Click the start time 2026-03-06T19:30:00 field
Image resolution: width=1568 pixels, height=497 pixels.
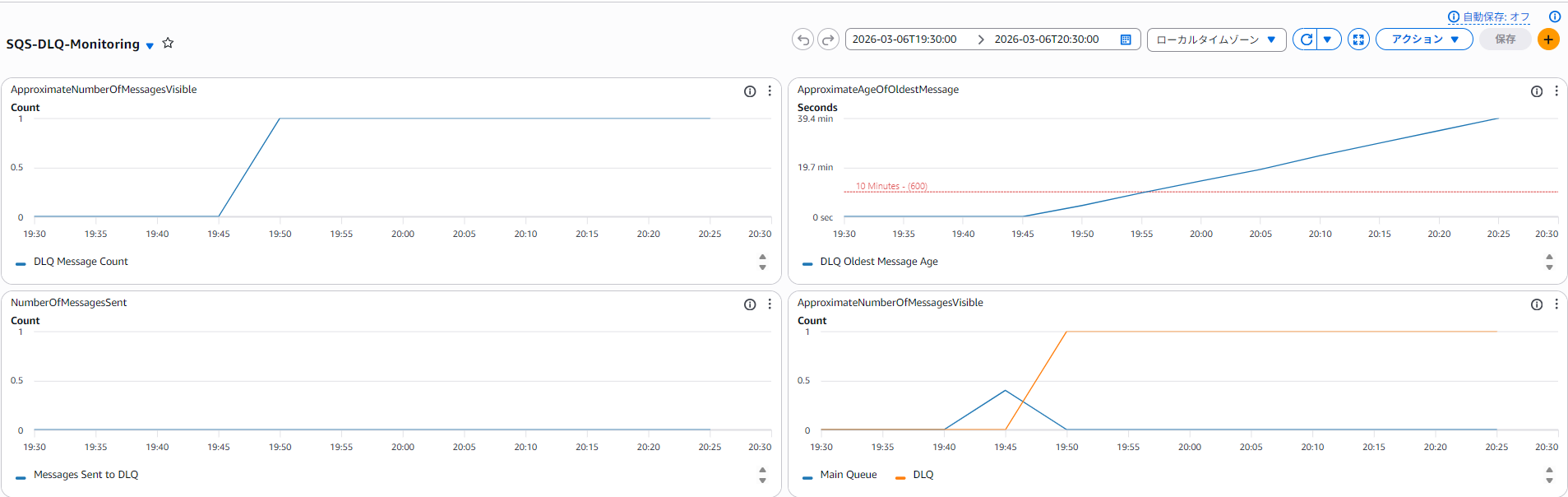point(904,39)
